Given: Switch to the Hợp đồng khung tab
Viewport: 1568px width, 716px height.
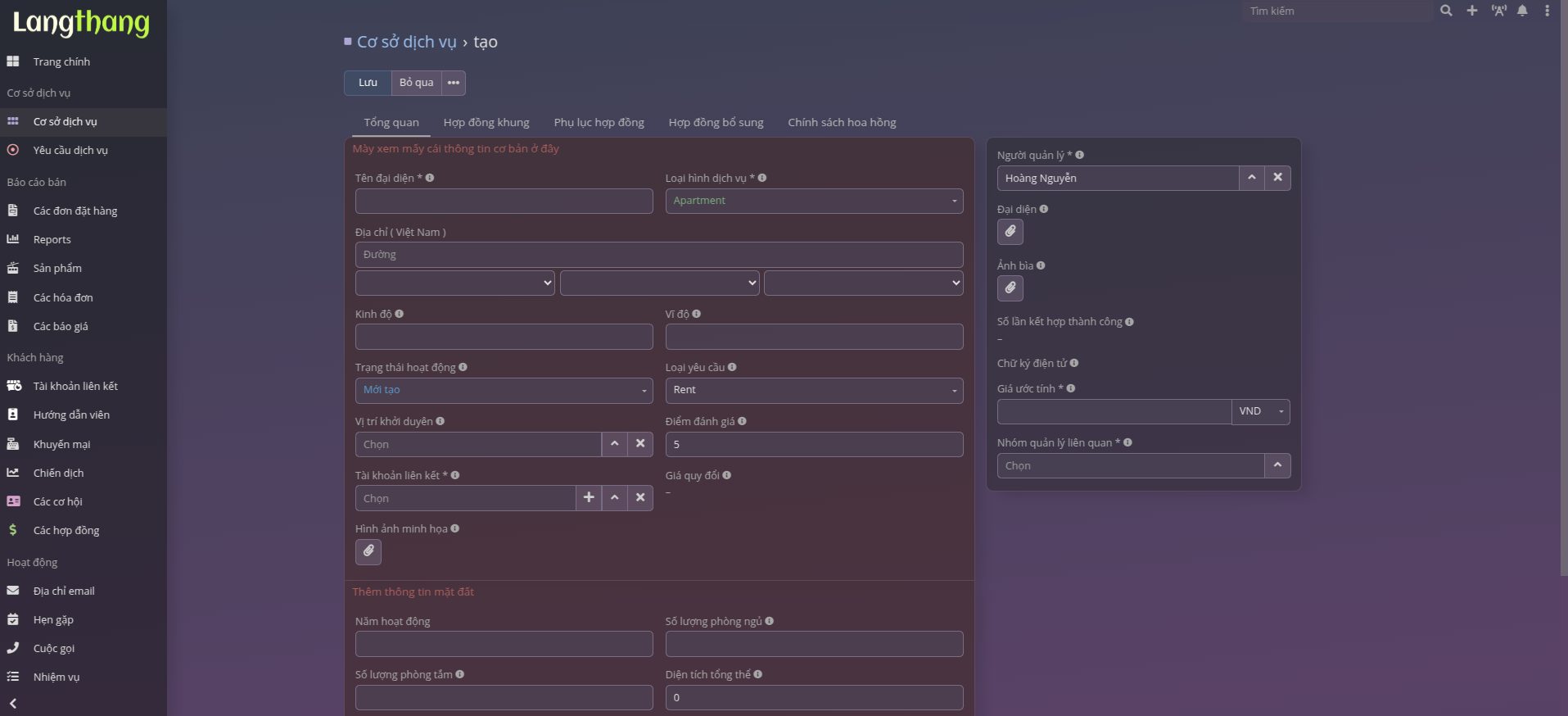Looking at the screenshot, I should click(486, 122).
